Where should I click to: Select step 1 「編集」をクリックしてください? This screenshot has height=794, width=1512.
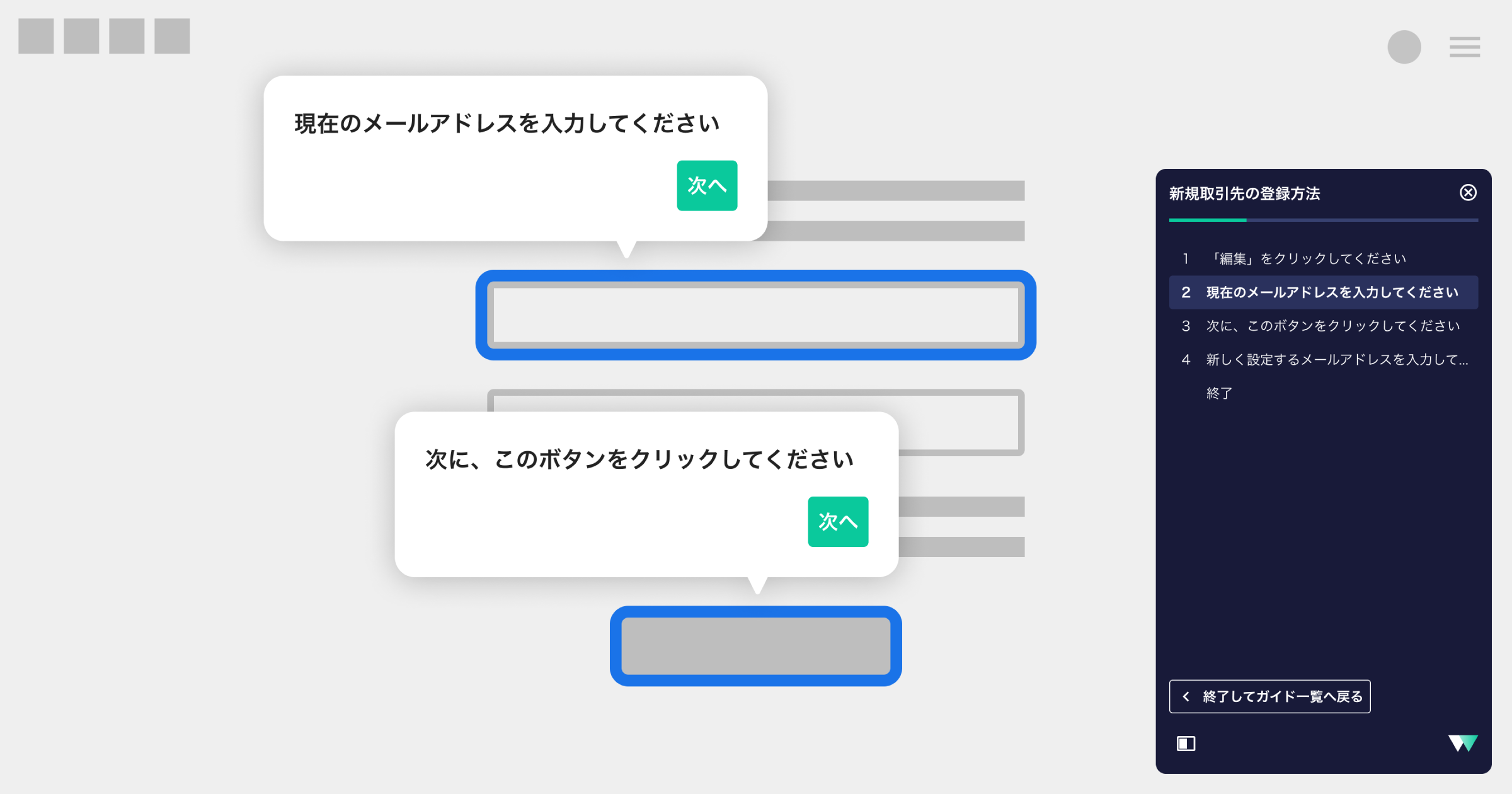pos(1307,259)
